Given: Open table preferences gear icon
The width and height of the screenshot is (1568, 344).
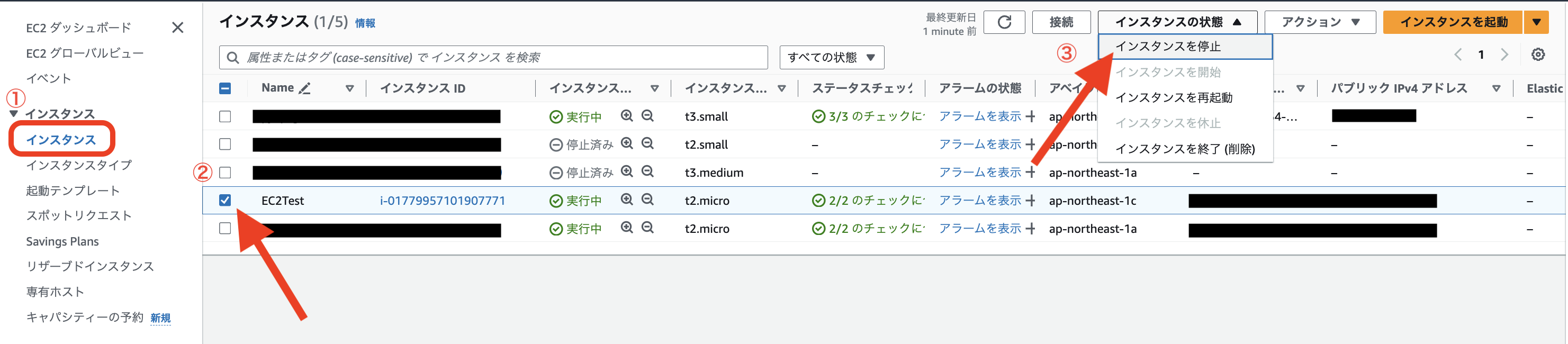Looking at the screenshot, I should [1538, 55].
